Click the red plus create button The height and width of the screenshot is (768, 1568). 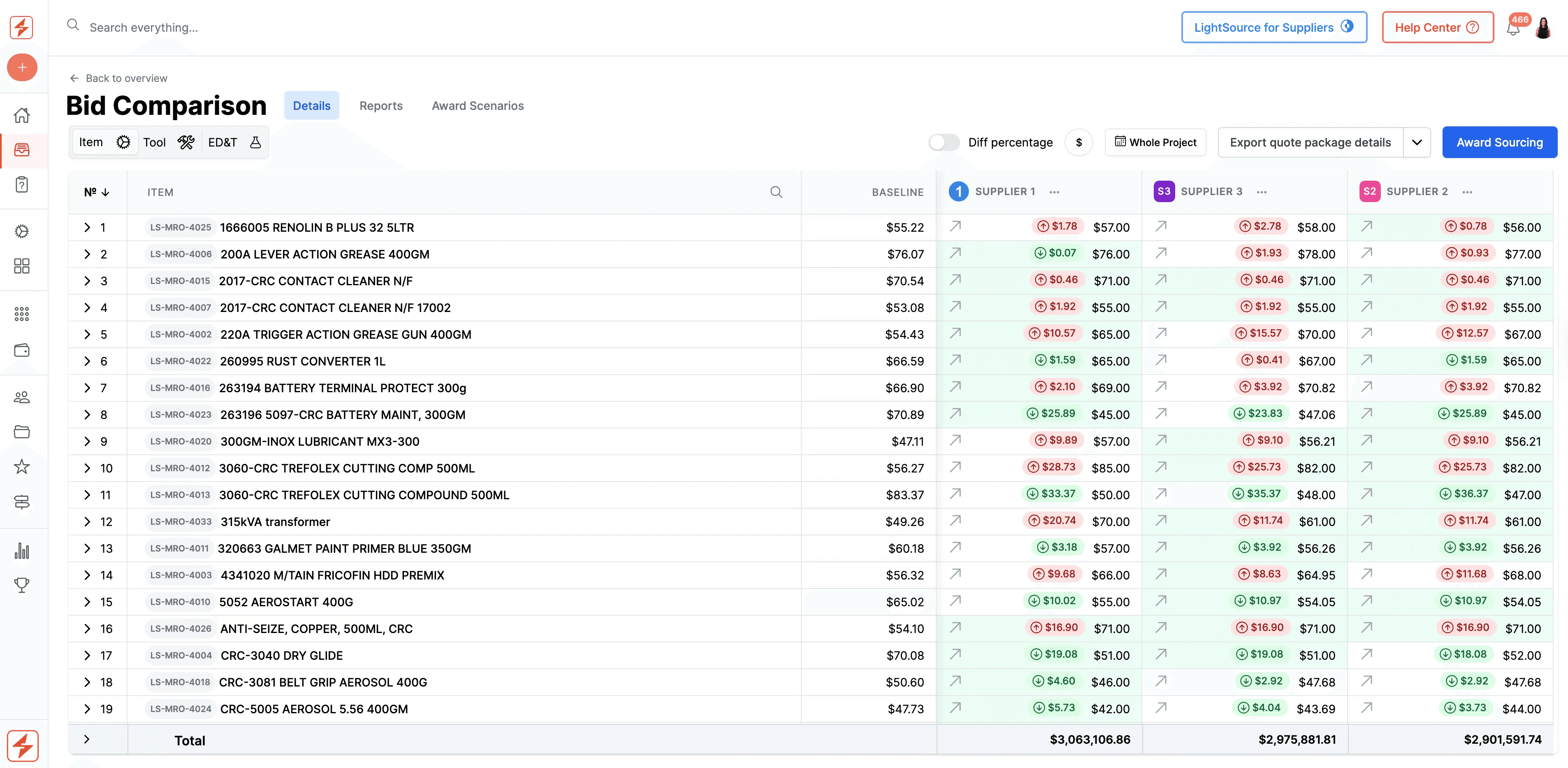[x=22, y=67]
